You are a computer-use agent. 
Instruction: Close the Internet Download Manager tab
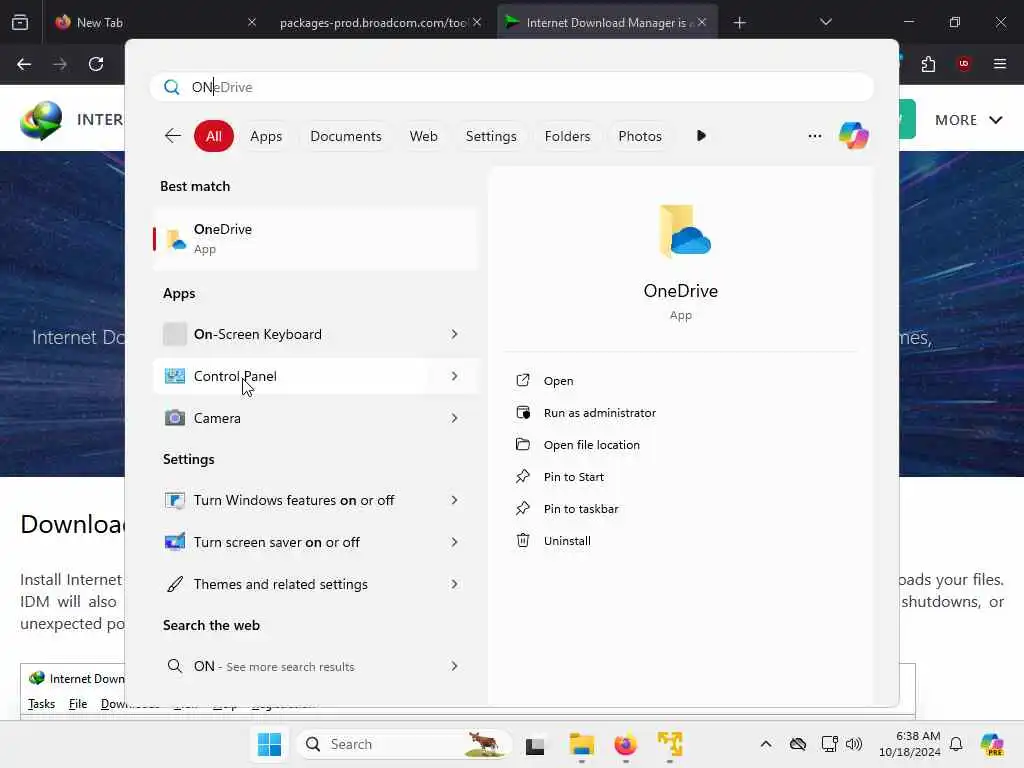[x=701, y=22]
